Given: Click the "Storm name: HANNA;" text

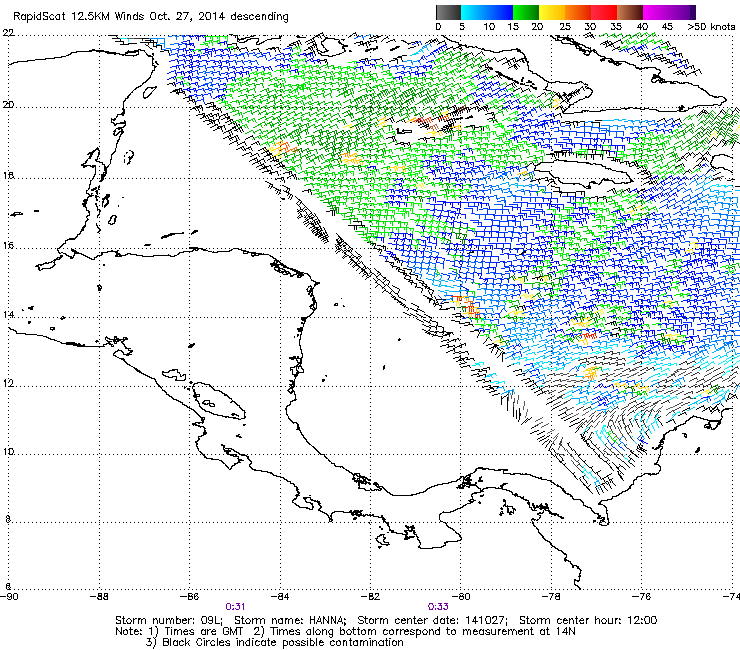Looking at the screenshot, I should (x=290, y=620).
